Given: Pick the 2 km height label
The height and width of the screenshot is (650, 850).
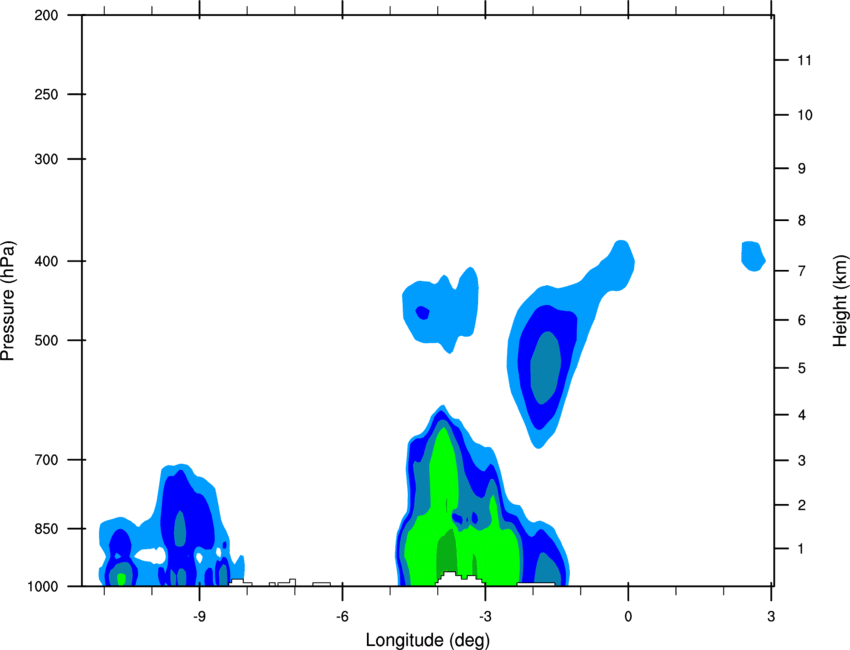Looking at the screenshot, I should coord(802,505).
